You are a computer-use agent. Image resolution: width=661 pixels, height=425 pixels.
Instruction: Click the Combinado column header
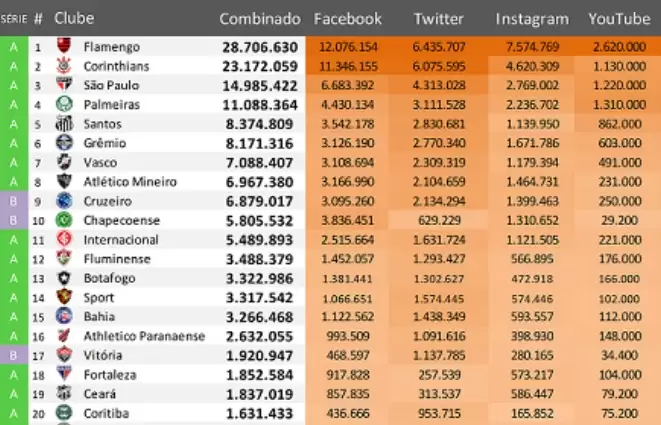click(259, 19)
